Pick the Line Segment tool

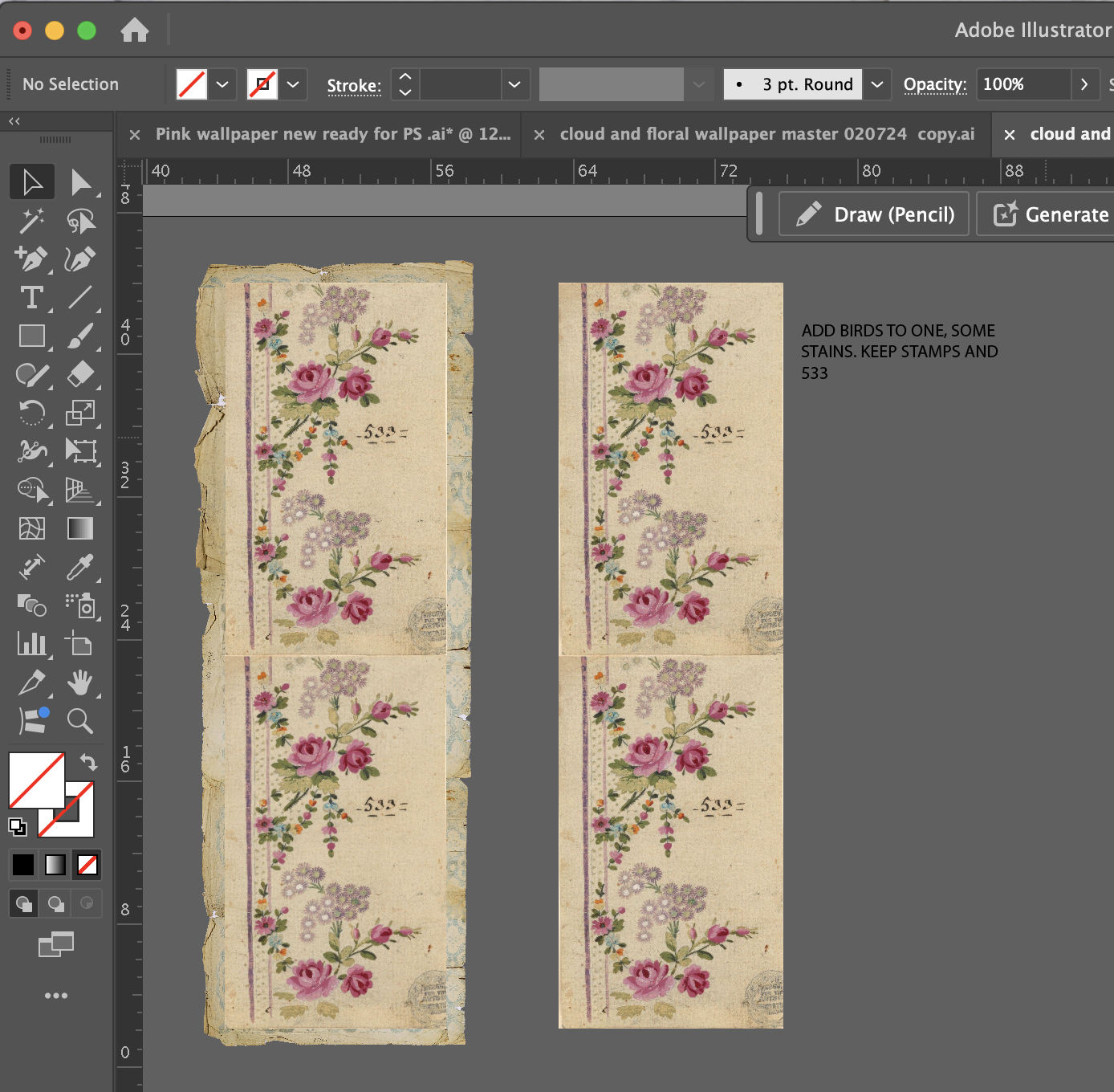coord(80,298)
